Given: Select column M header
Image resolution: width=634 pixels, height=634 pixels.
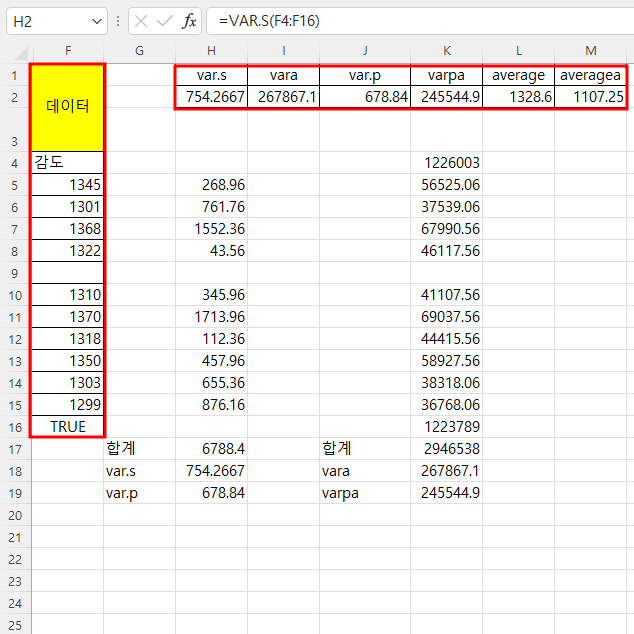Looking at the screenshot, I should pos(590,51).
